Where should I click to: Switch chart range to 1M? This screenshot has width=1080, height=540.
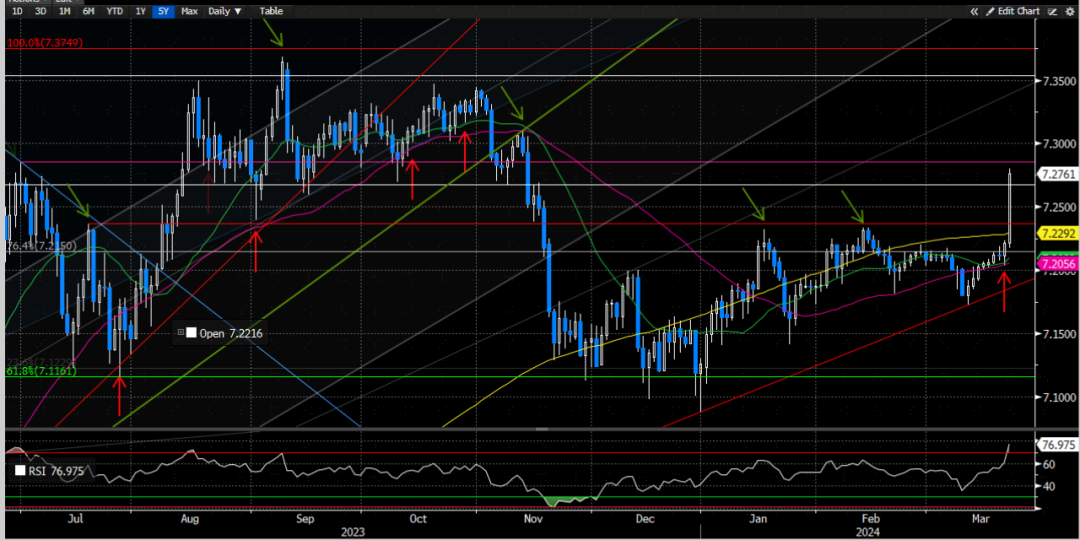[64, 11]
